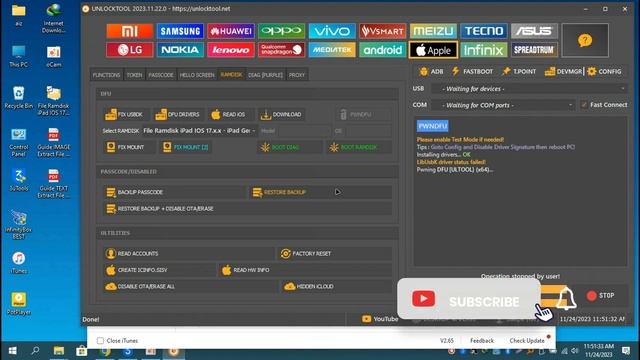Open the YouTube link in status bar
Viewport: 640px width, 360px height.
tap(380, 319)
